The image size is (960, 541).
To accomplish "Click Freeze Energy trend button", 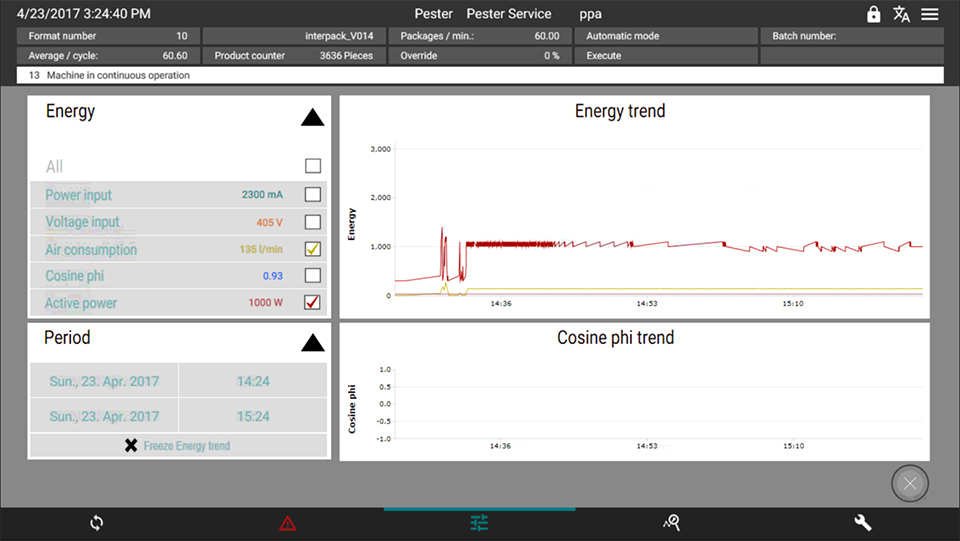I will (177, 445).
